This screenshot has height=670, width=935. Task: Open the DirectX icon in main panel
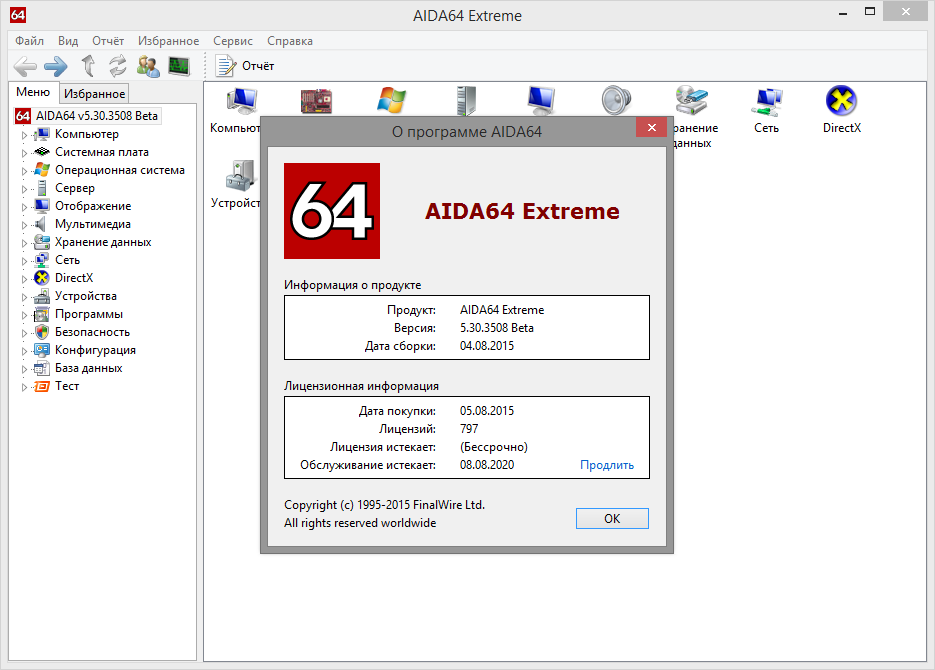(841, 109)
